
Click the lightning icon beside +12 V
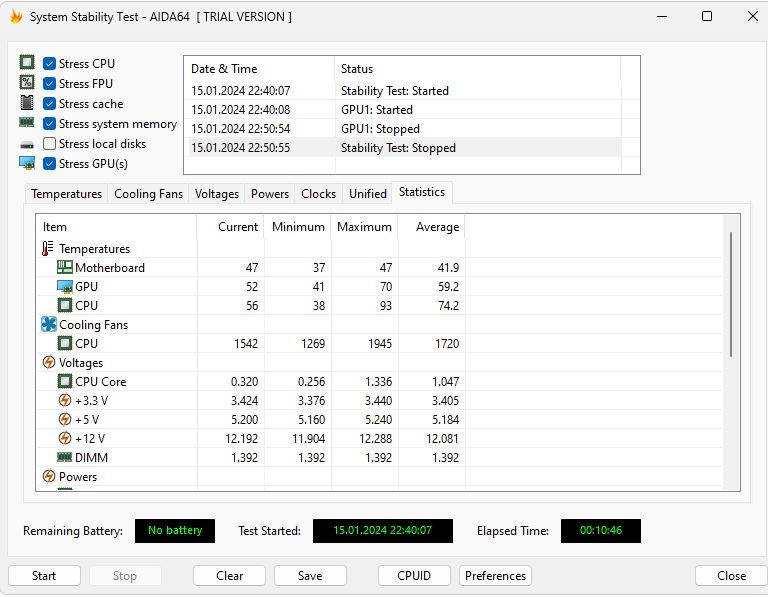tap(65, 438)
